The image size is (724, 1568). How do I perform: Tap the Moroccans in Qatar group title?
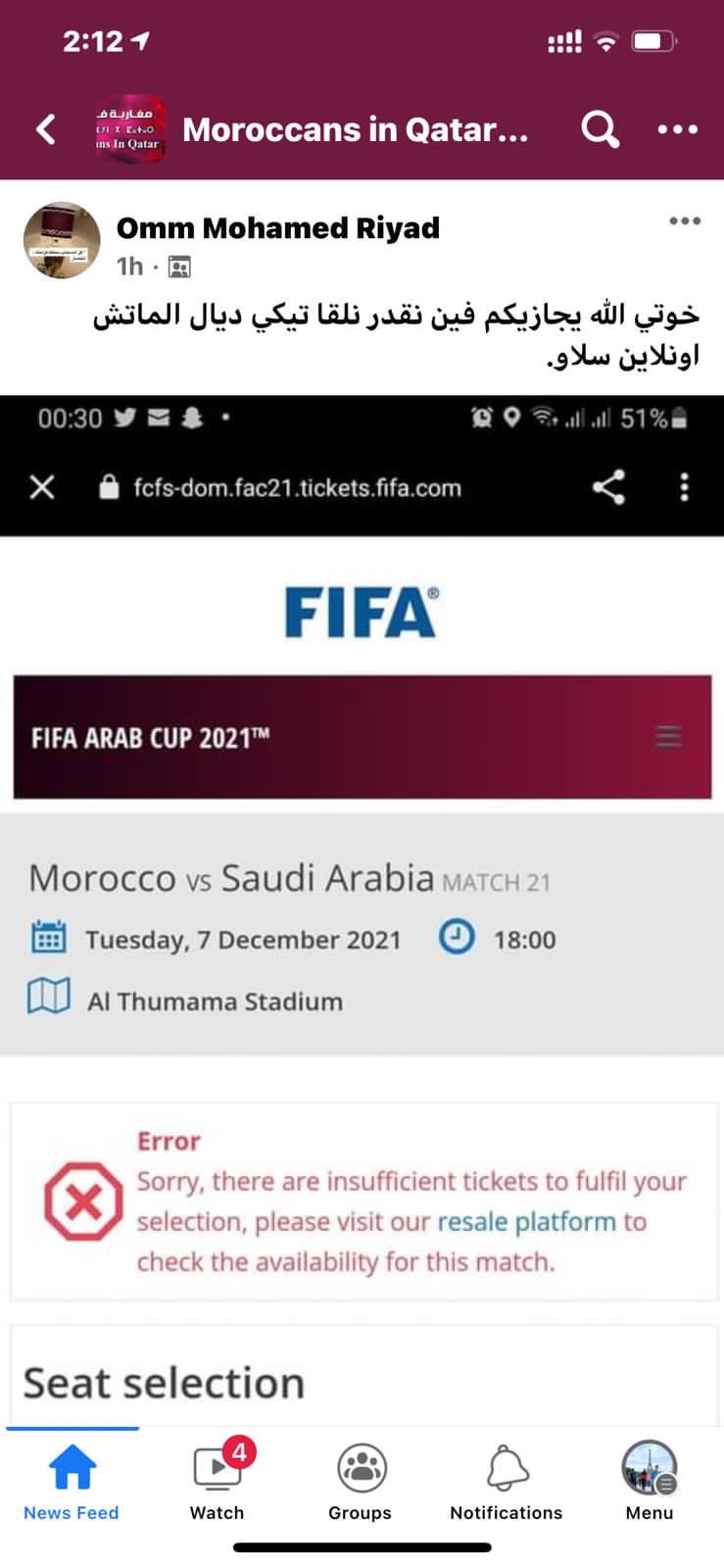355,129
